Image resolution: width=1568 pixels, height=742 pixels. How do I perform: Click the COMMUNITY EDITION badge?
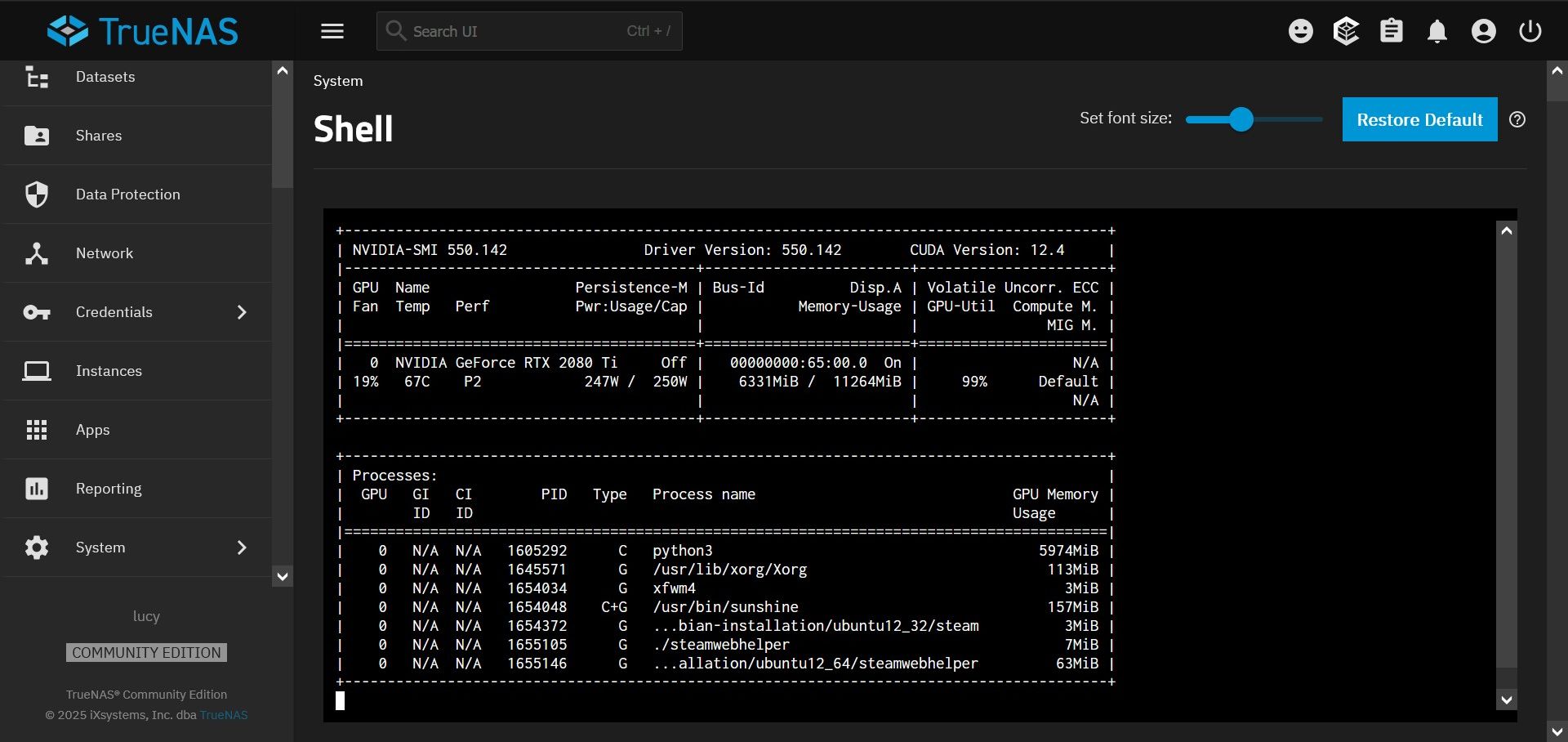click(146, 653)
